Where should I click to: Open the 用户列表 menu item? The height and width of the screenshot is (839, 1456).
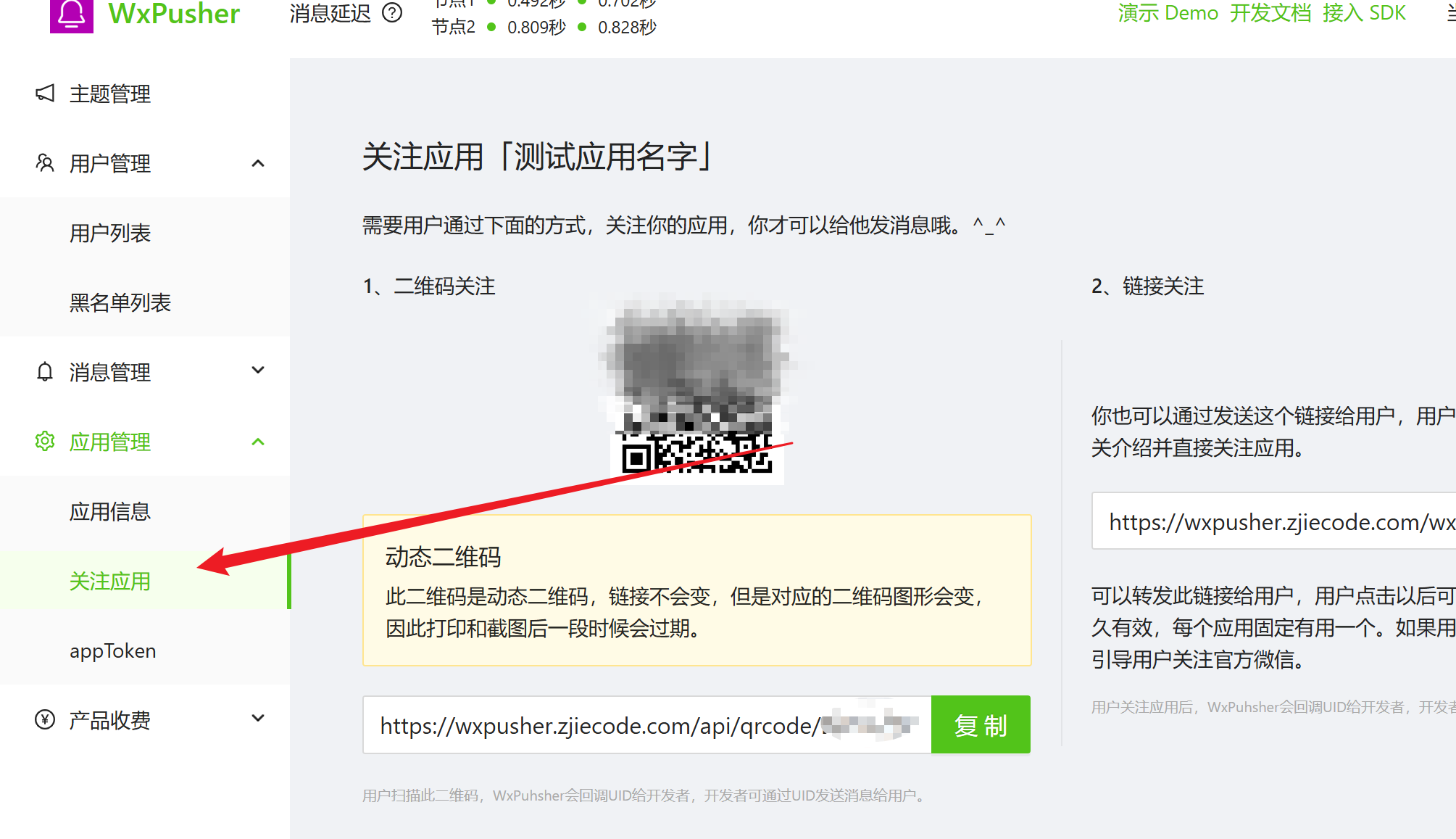[110, 233]
